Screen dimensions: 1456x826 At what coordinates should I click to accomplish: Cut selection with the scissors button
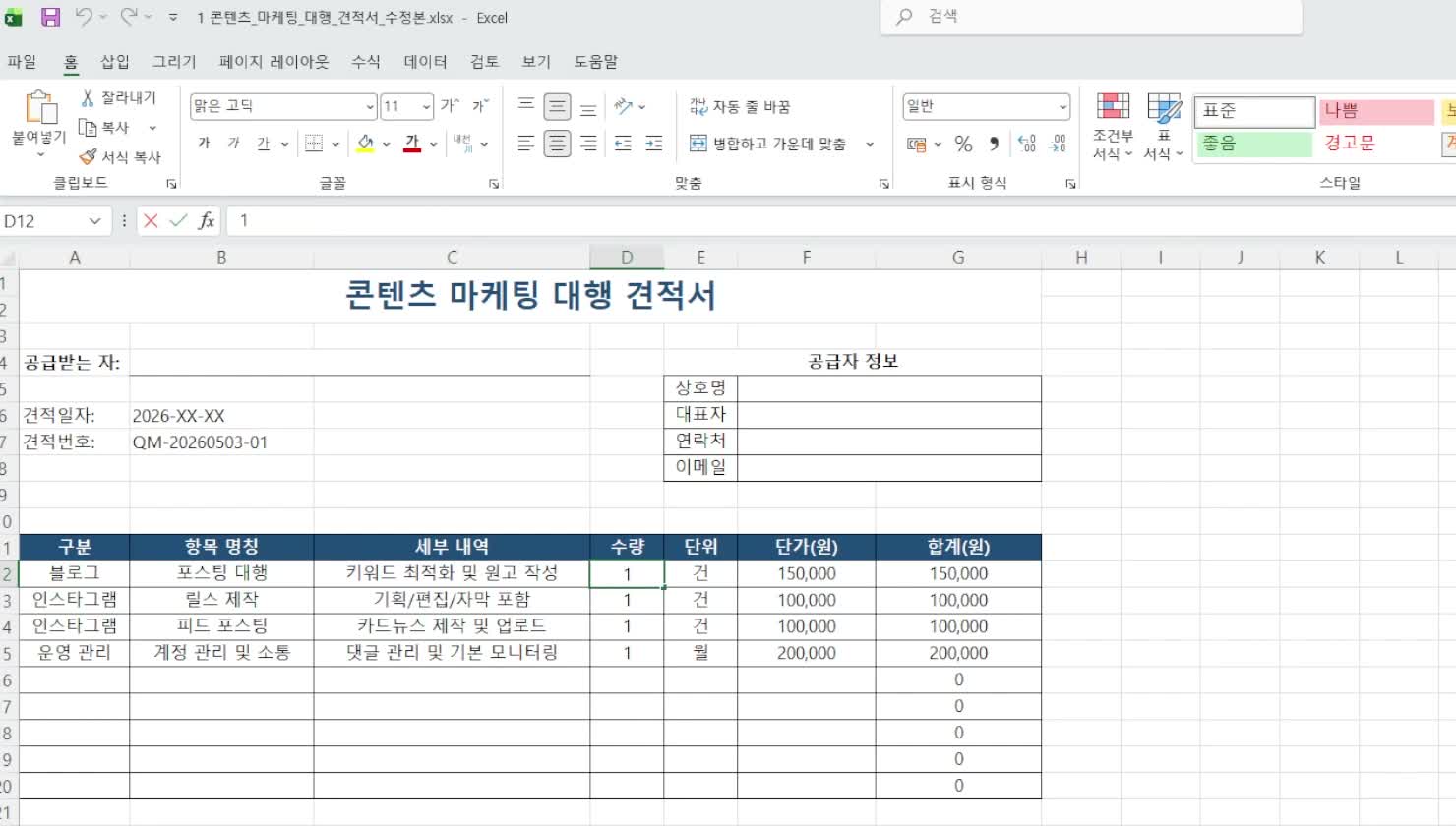click(x=118, y=97)
